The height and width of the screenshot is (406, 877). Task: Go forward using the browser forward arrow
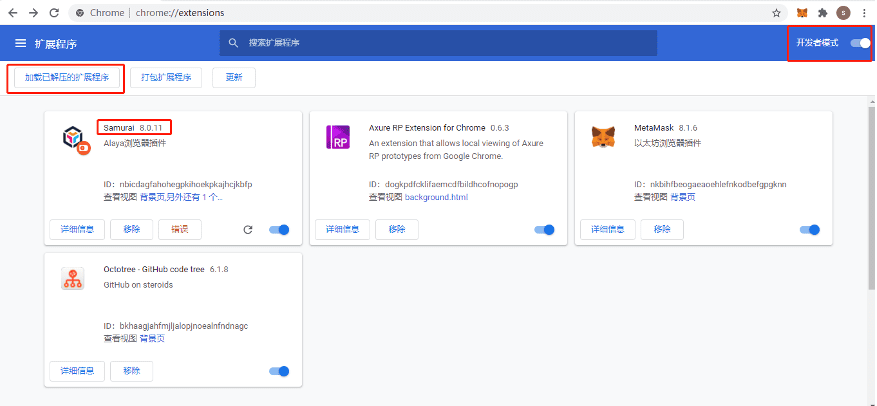point(33,12)
